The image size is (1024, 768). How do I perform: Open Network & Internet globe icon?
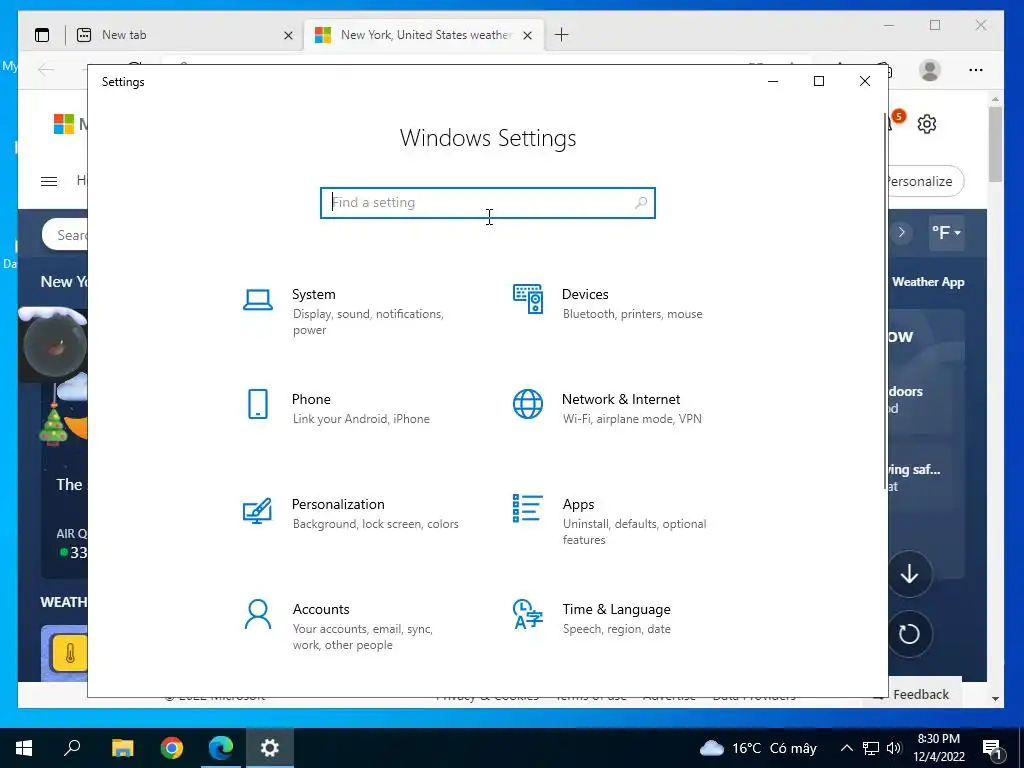(528, 404)
